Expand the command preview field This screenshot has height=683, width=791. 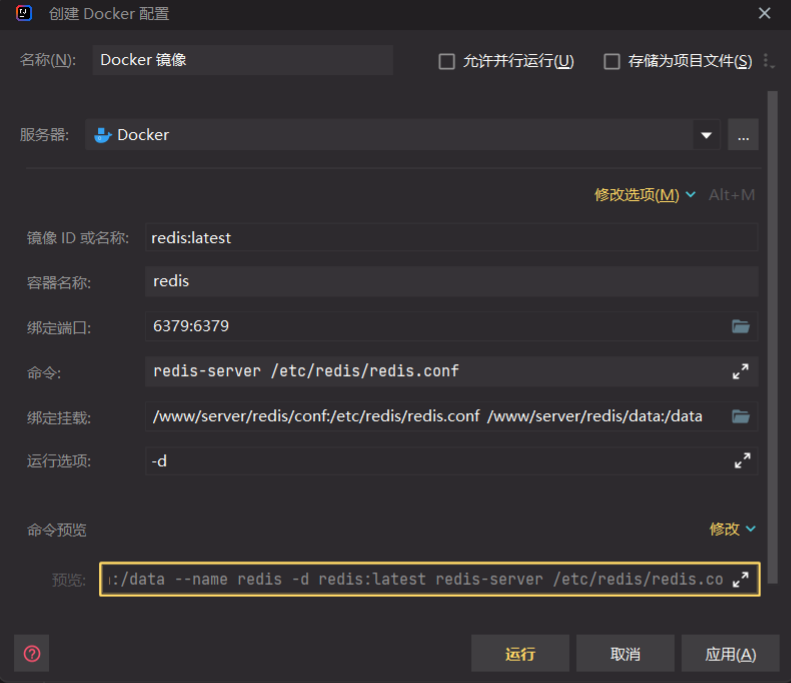[x=741, y=579]
